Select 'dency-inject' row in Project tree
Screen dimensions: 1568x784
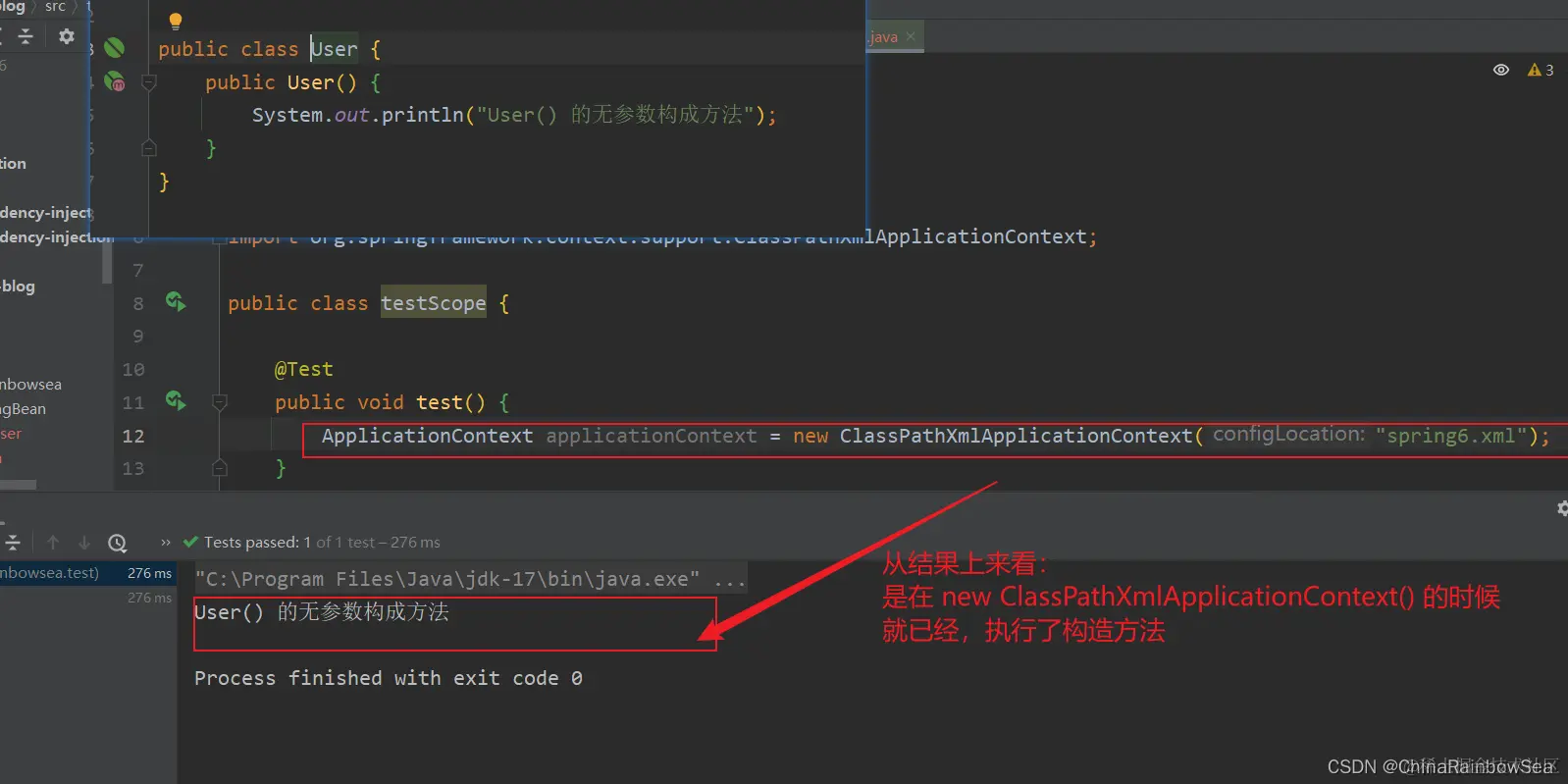45,213
